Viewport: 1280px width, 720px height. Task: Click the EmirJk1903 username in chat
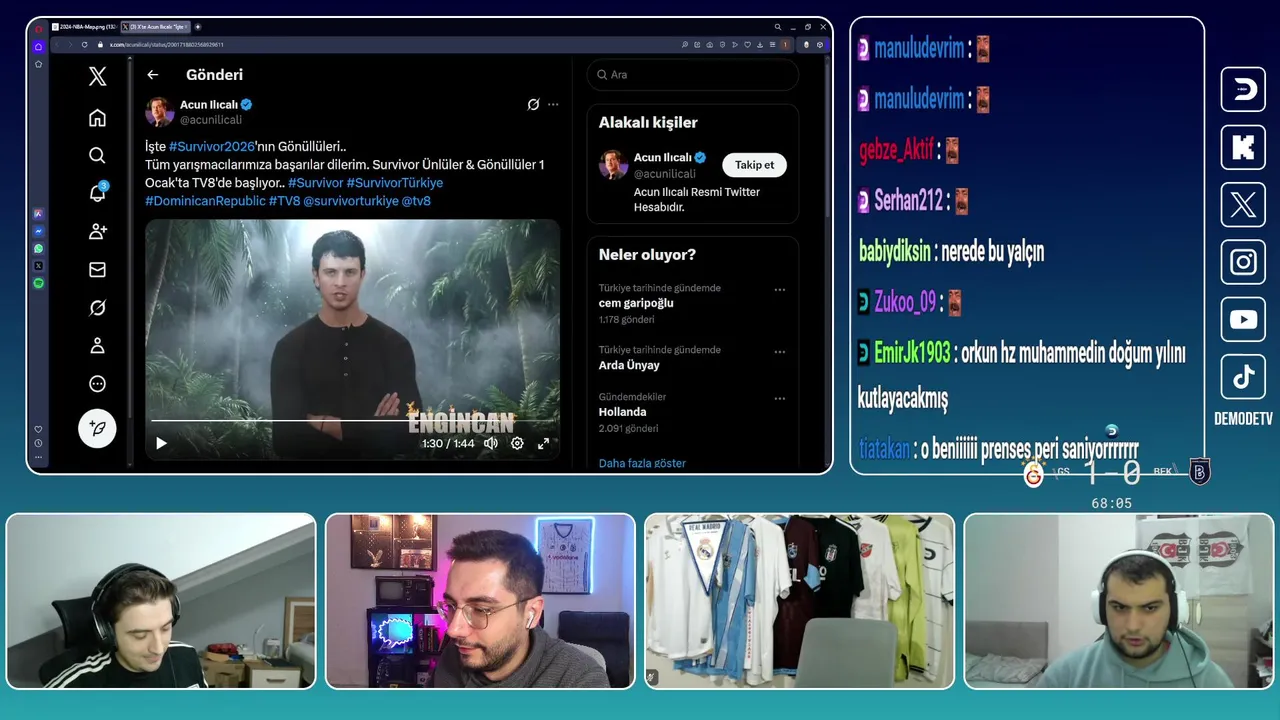point(912,353)
